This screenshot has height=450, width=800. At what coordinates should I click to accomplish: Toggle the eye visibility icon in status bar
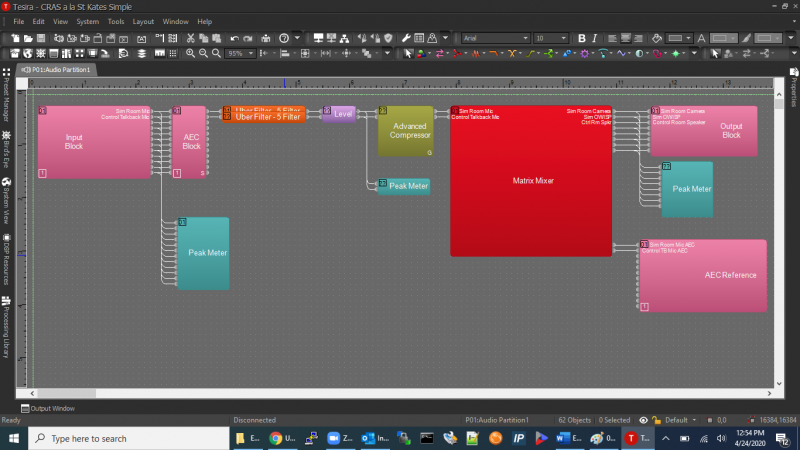click(643, 420)
